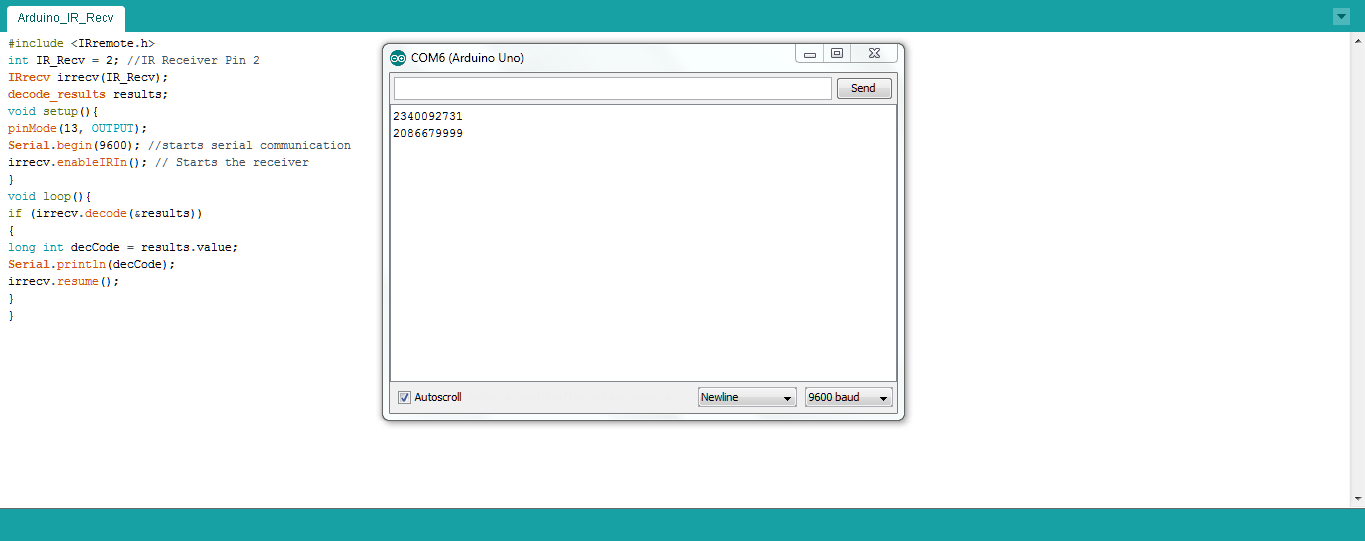The height and width of the screenshot is (541, 1365).
Task: Click the Arduino logo icon in COM6 title bar
Action: (x=398, y=58)
